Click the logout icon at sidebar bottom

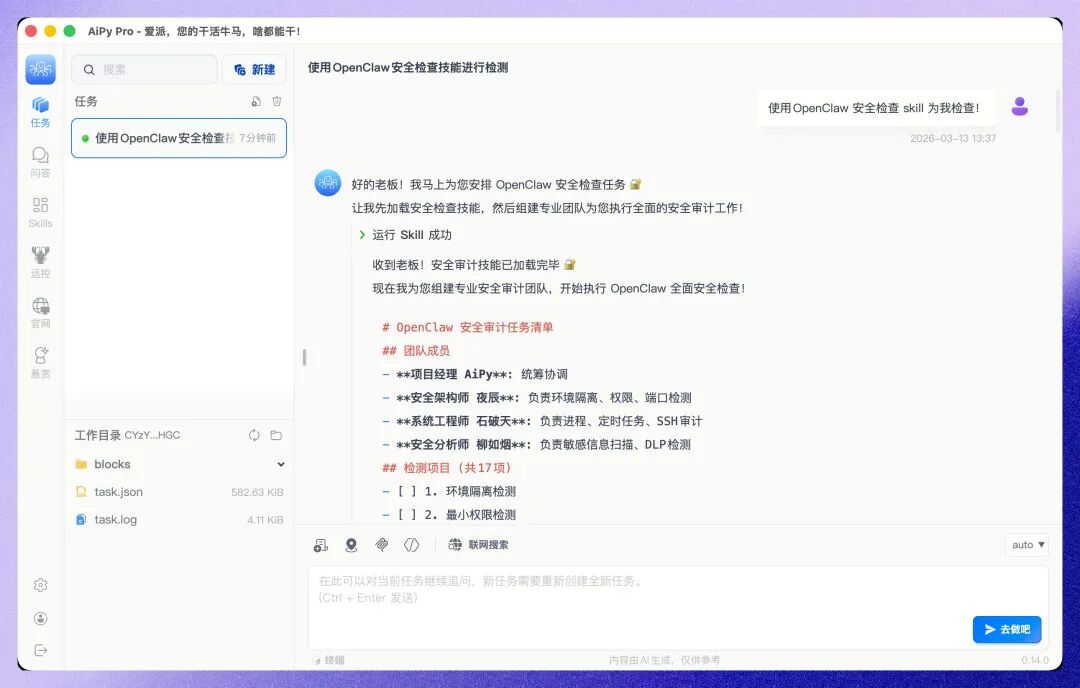click(41, 650)
